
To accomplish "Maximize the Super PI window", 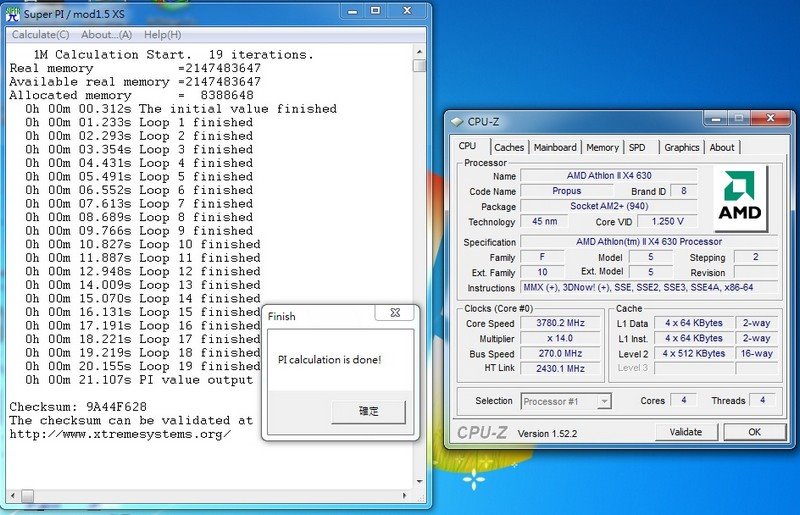I will [376, 11].
